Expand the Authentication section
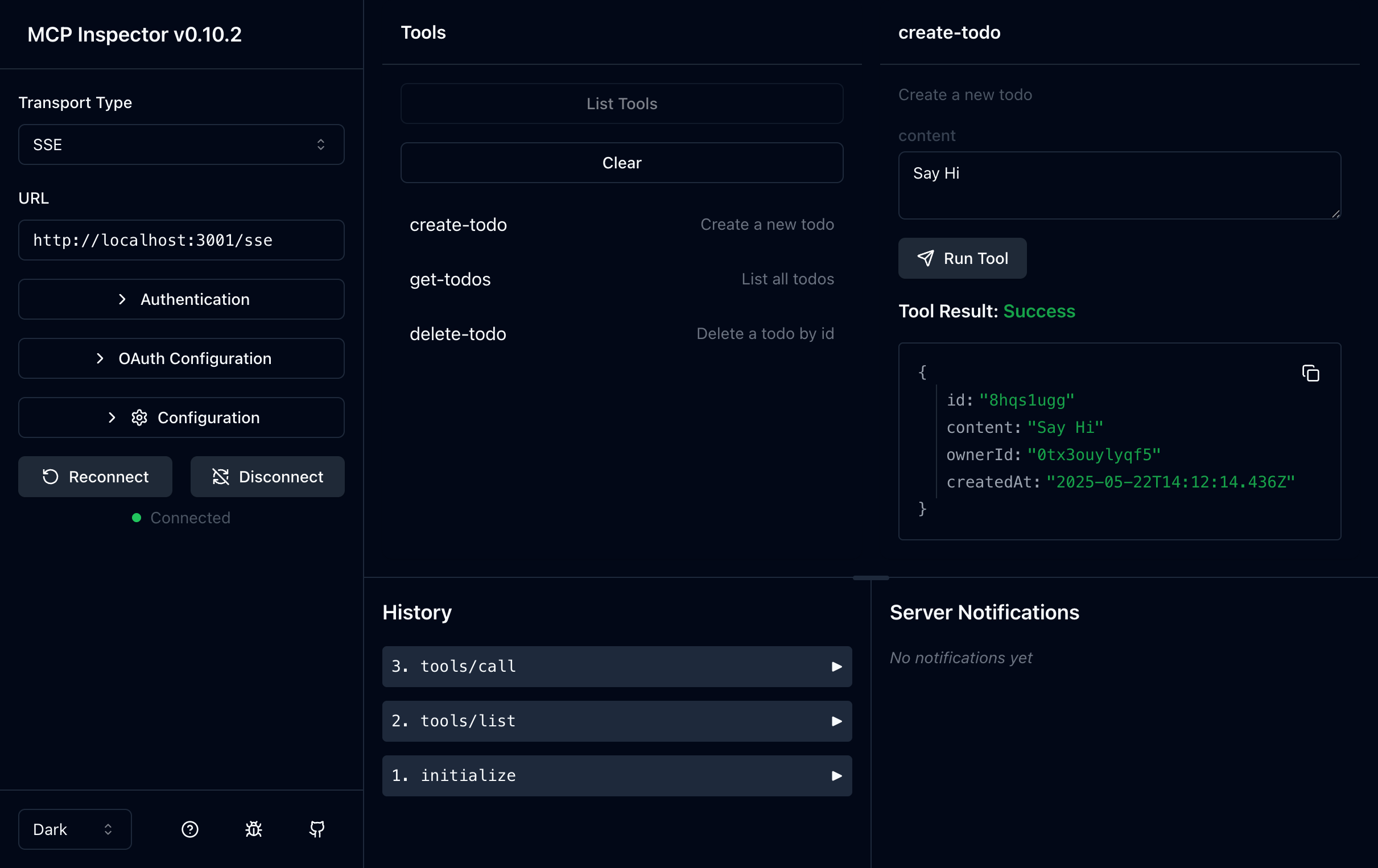 181,299
